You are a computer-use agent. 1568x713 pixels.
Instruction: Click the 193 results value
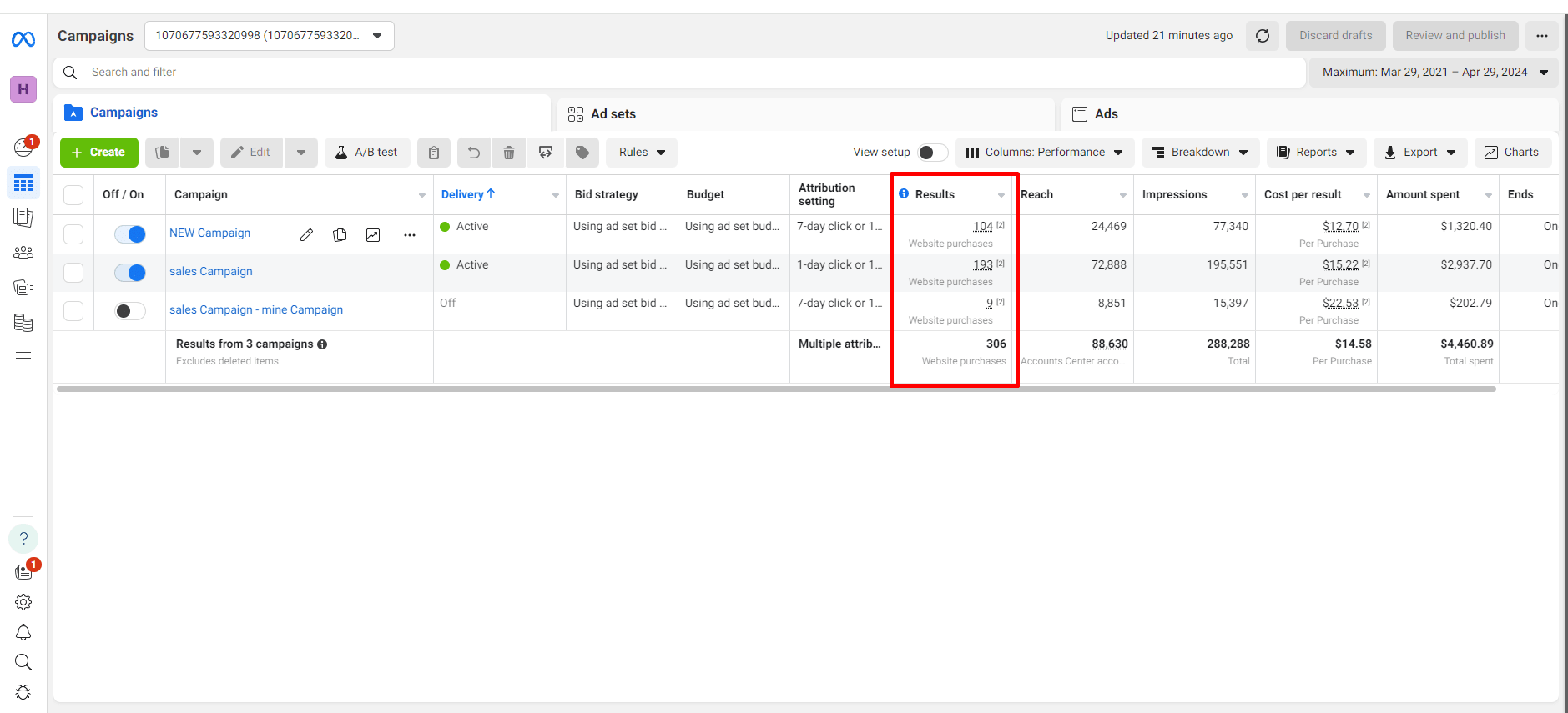983,264
